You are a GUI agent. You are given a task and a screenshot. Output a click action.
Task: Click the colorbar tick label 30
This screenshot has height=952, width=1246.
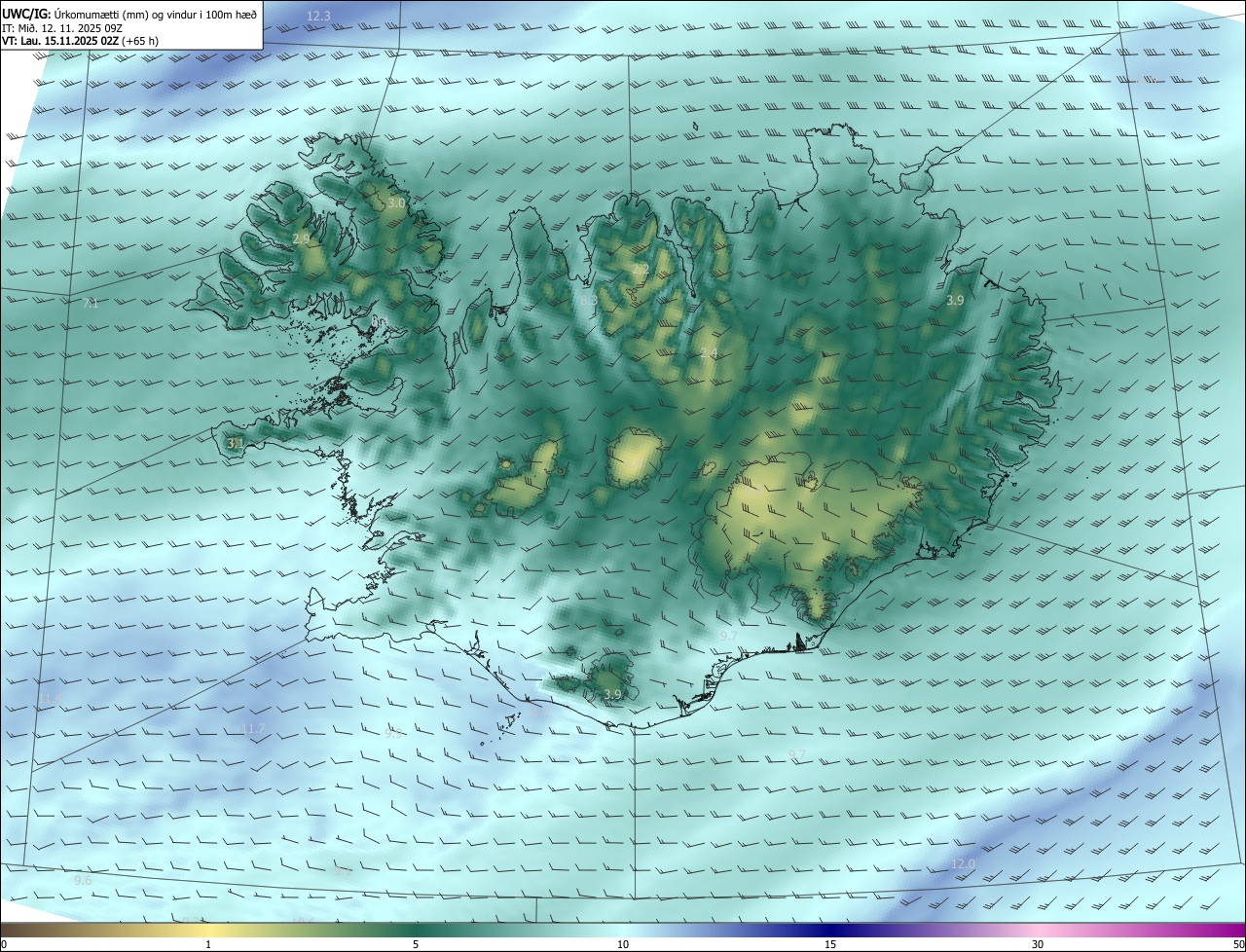click(x=1038, y=944)
